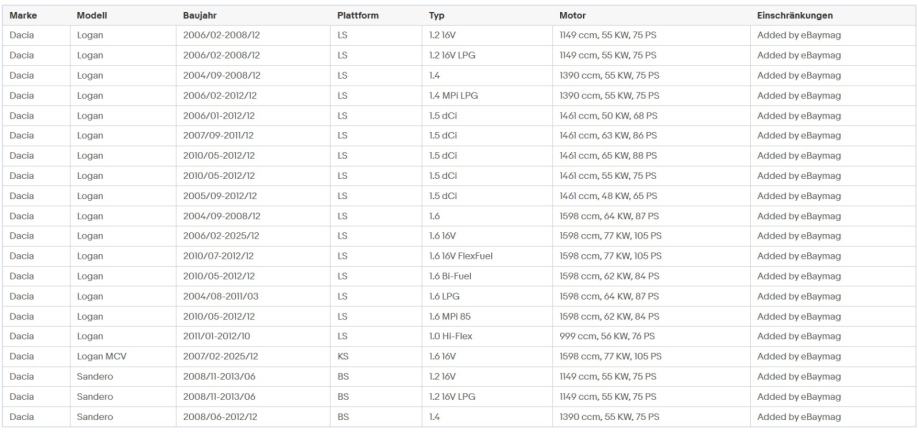Image resolution: width=919 pixels, height=432 pixels.
Task: Click the Modell column header
Action: tap(93, 16)
